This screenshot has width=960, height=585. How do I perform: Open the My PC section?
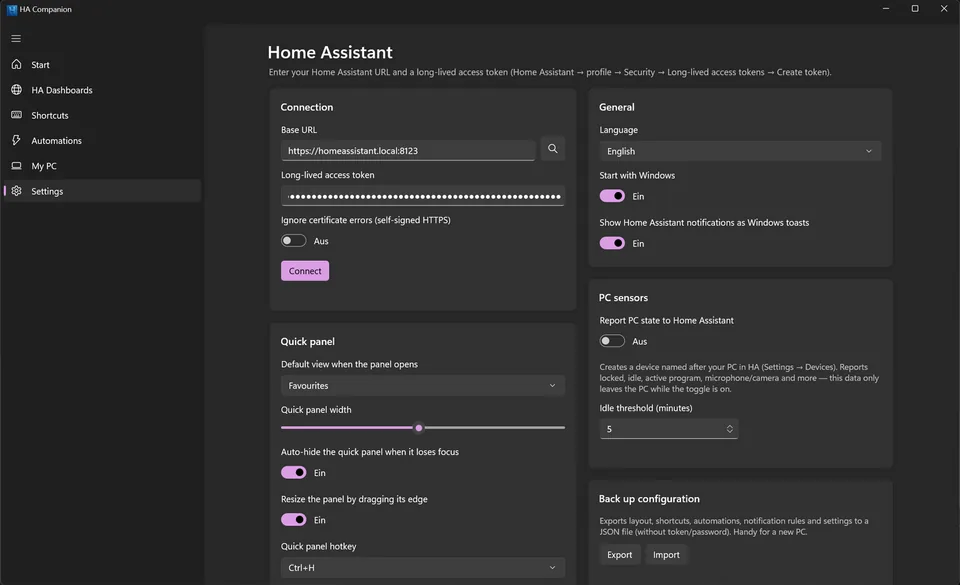click(102, 166)
